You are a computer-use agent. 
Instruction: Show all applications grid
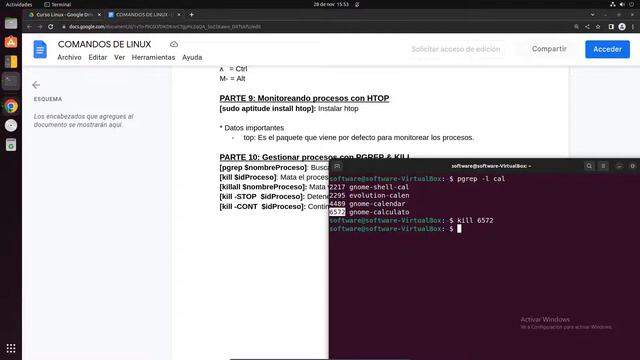pyautogui.click(x=11, y=348)
